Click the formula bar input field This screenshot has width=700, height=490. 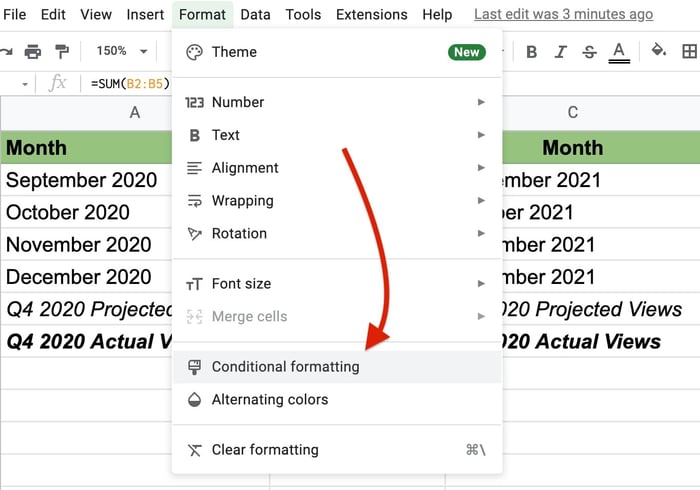130,83
